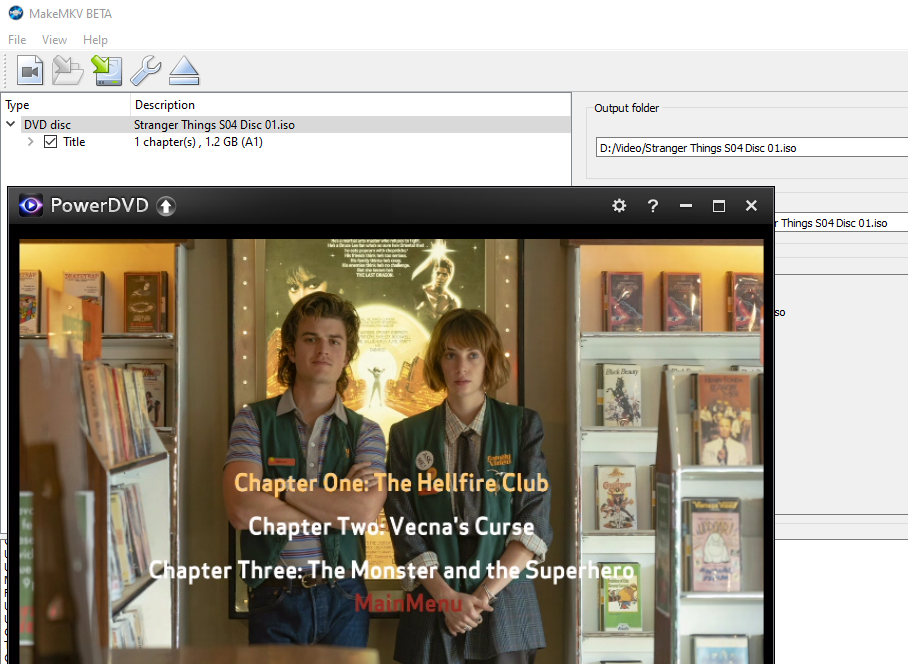Click MainMenu in the DVD menu
The image size is (908, 664).
pos(408,603)
